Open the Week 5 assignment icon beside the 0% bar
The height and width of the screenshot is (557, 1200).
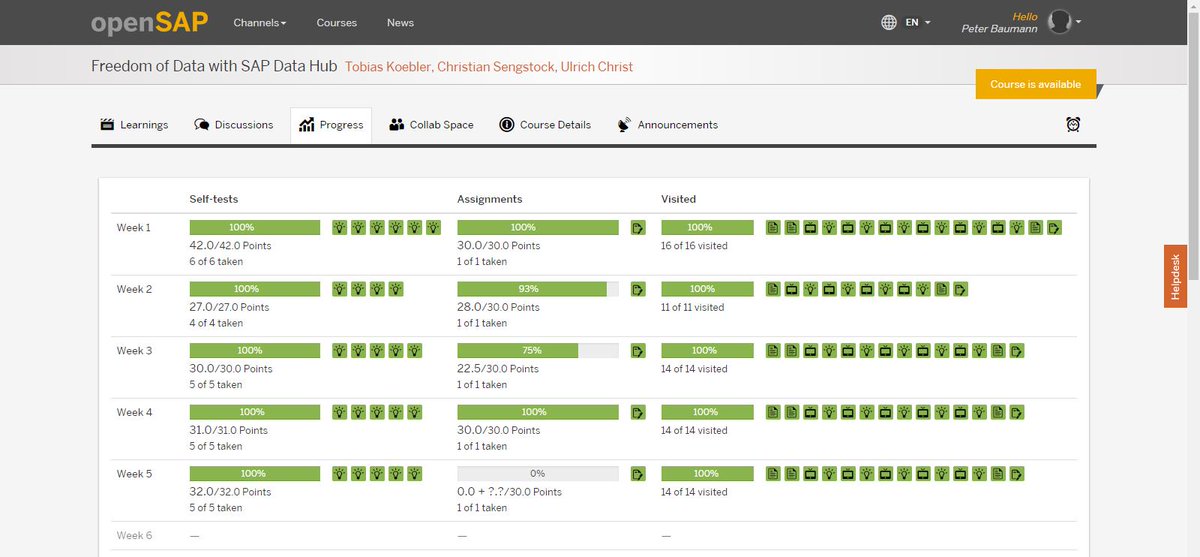(x=638, y=474)
